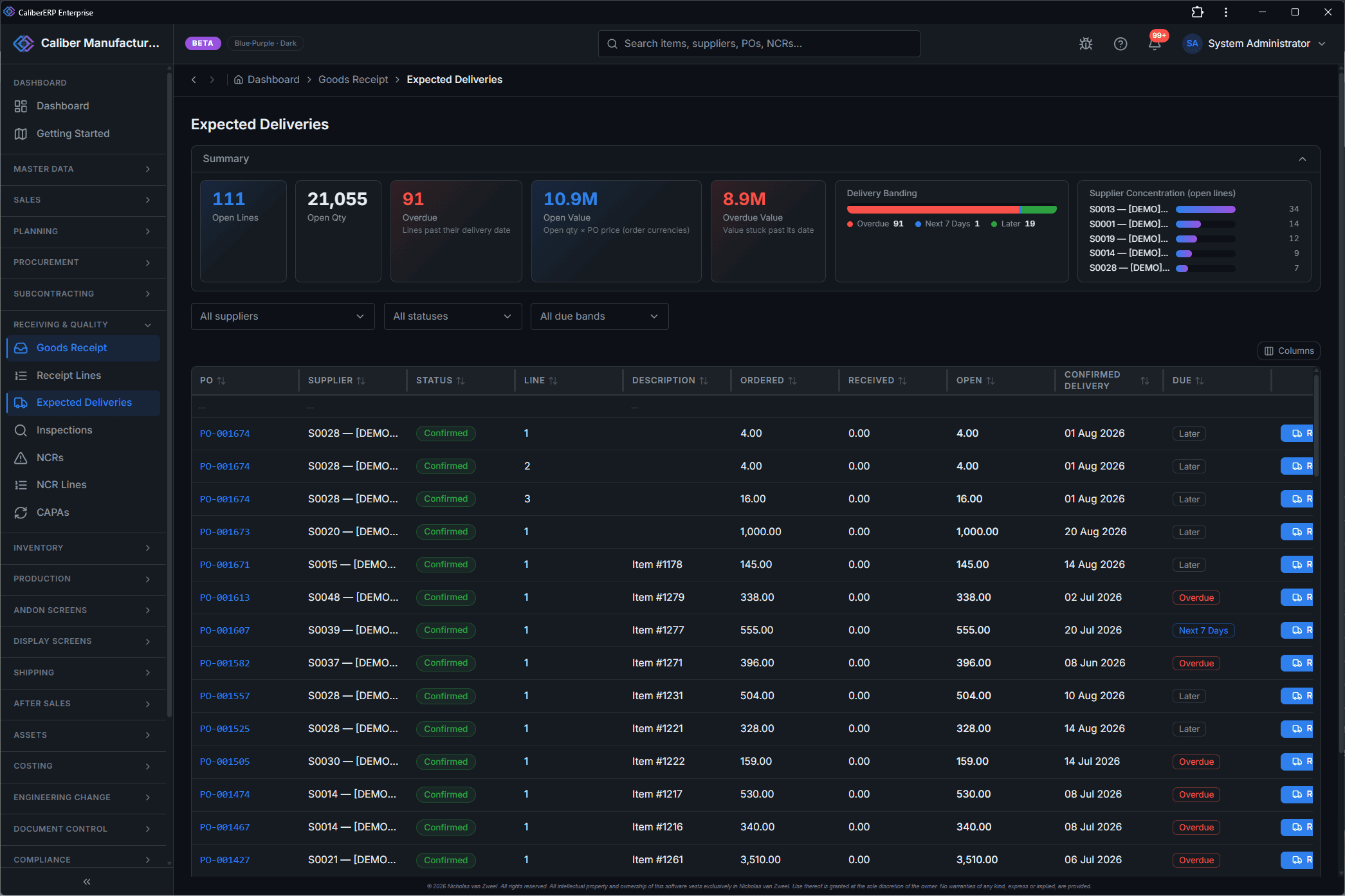Click the table vertical scrollbar
The image size is (1345, 896).
[1317, 425]
